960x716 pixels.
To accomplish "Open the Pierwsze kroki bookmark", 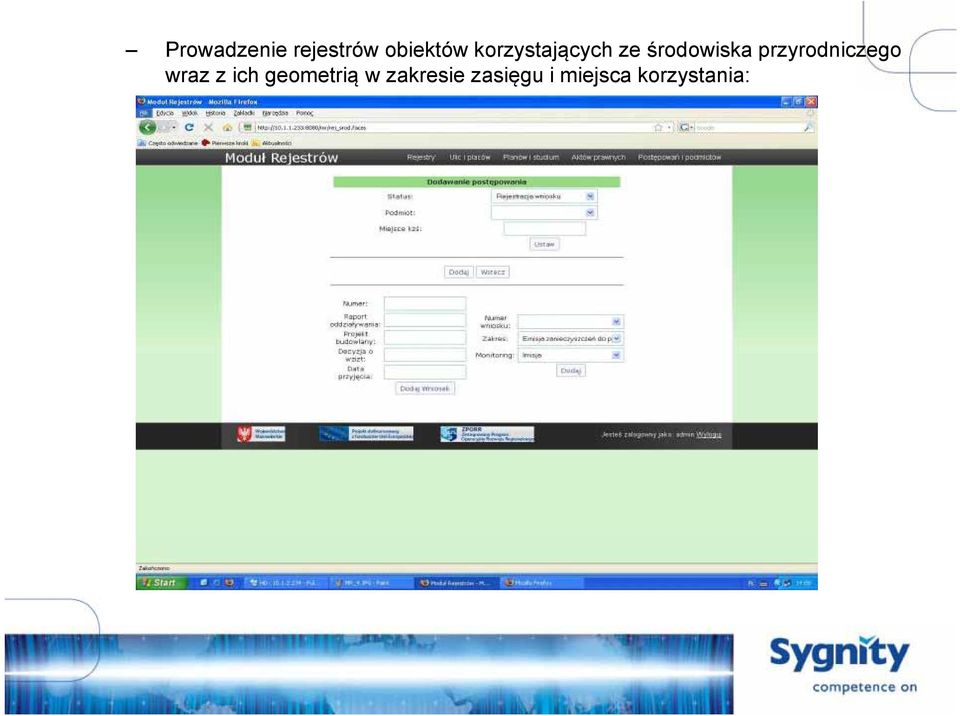I will point(225,143).
